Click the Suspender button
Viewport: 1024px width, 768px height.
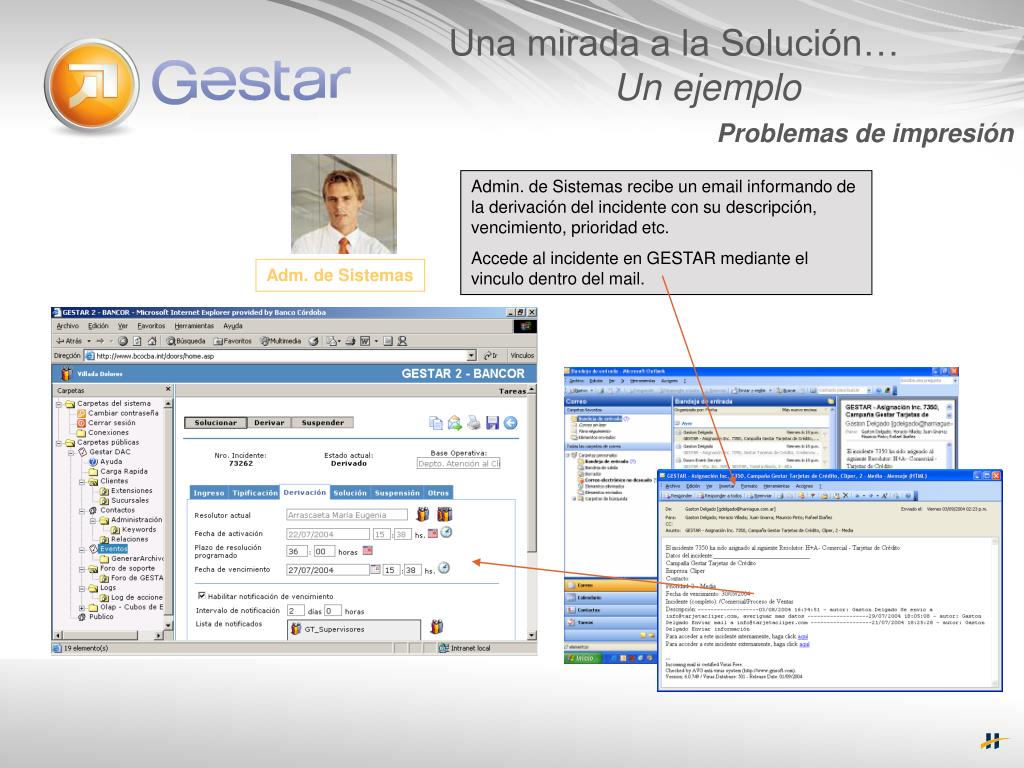tap(322, 423)
